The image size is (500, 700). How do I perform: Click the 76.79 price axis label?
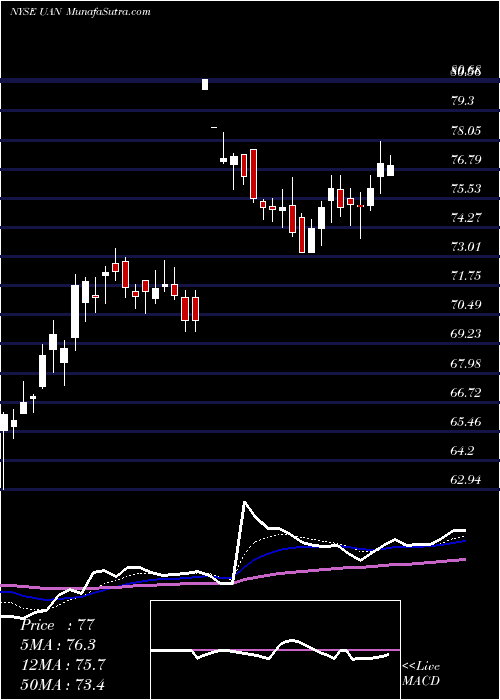(x=466, y=159)
